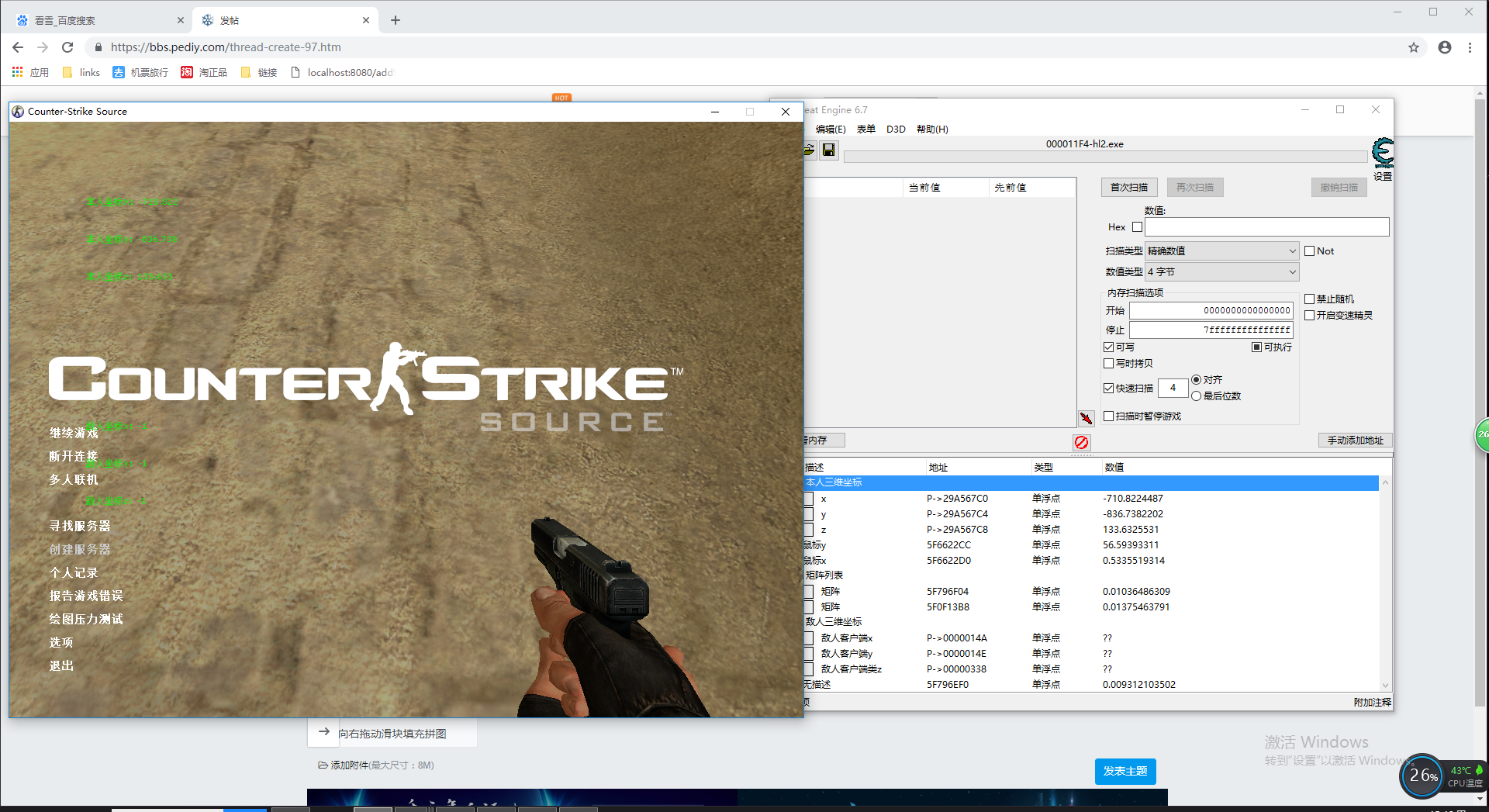
Task: Click 退出 in the game menu
Action: coord(61,666)
